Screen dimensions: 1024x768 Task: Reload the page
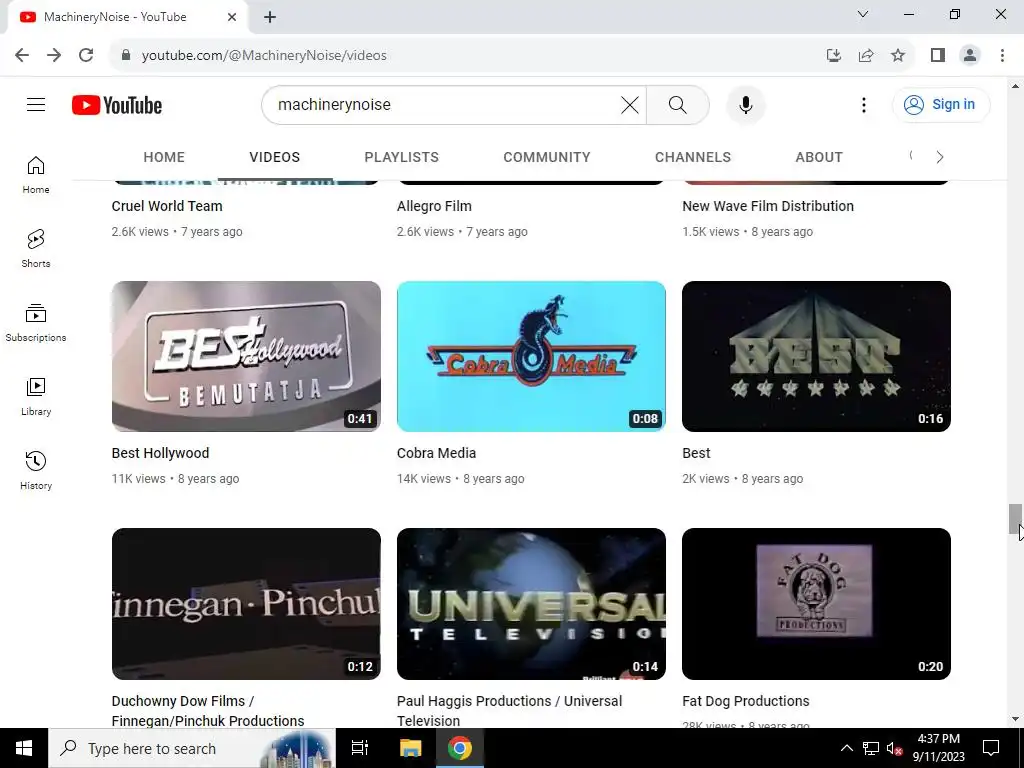[86, 56]
